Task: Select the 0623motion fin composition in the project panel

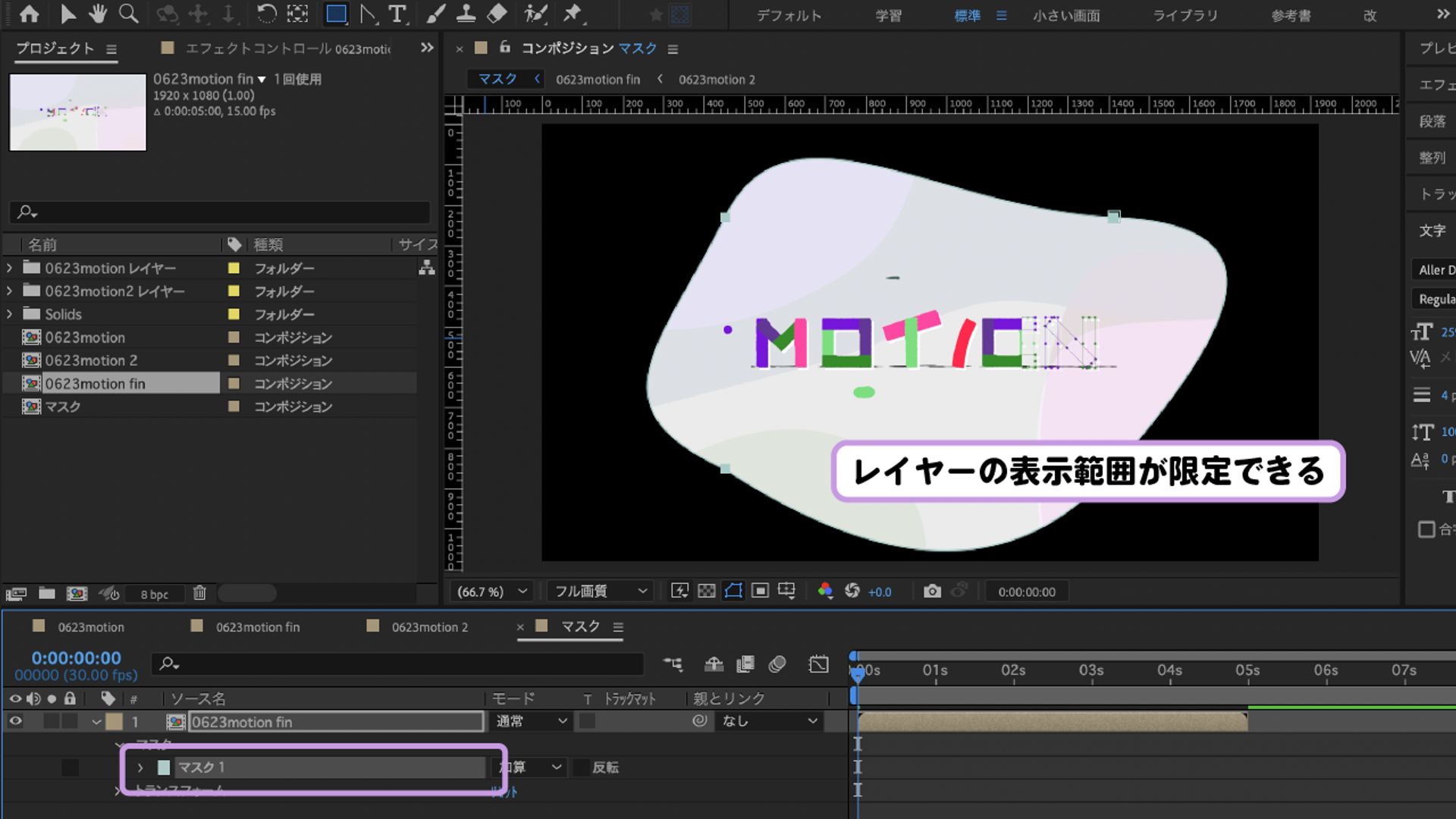Action: coord(95,384)
